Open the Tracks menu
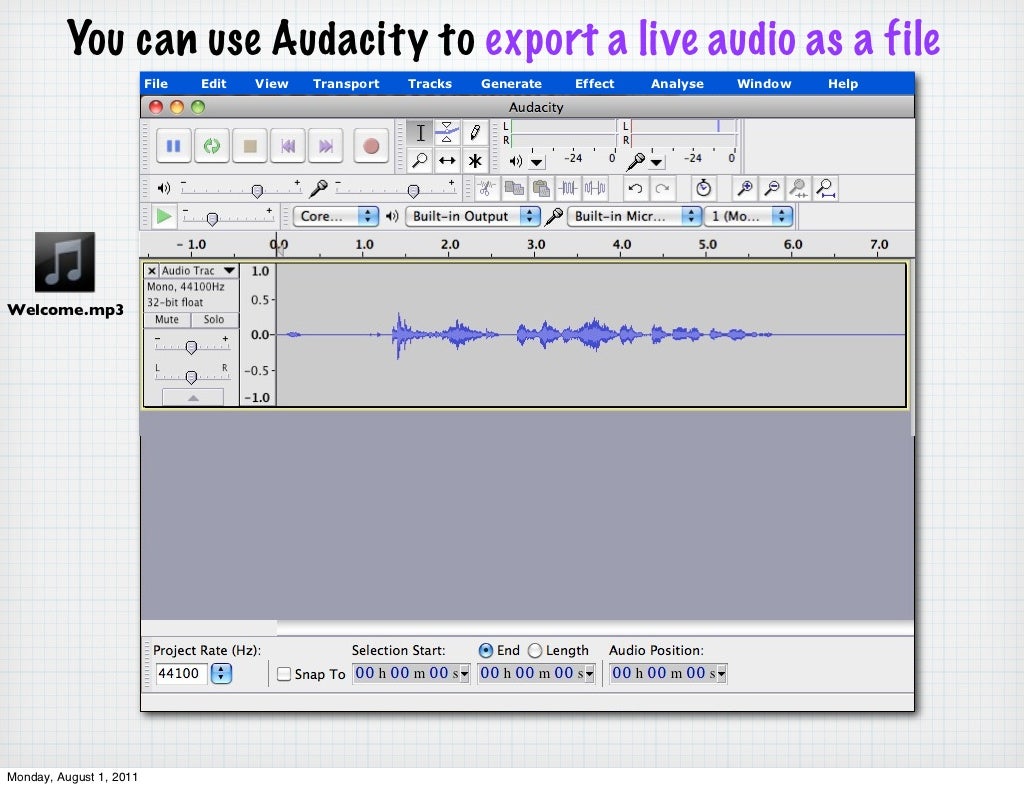Screen dimensions: 1024x788 tap(430, 84)
